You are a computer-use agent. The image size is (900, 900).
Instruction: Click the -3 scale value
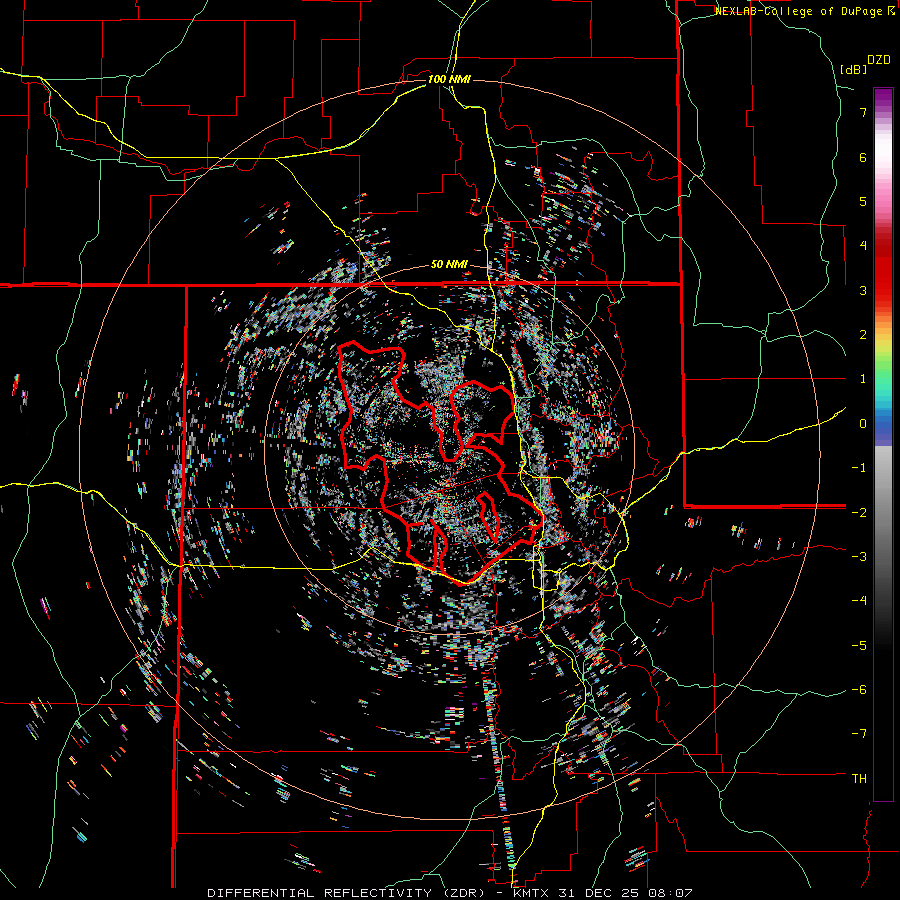(859, 557)
